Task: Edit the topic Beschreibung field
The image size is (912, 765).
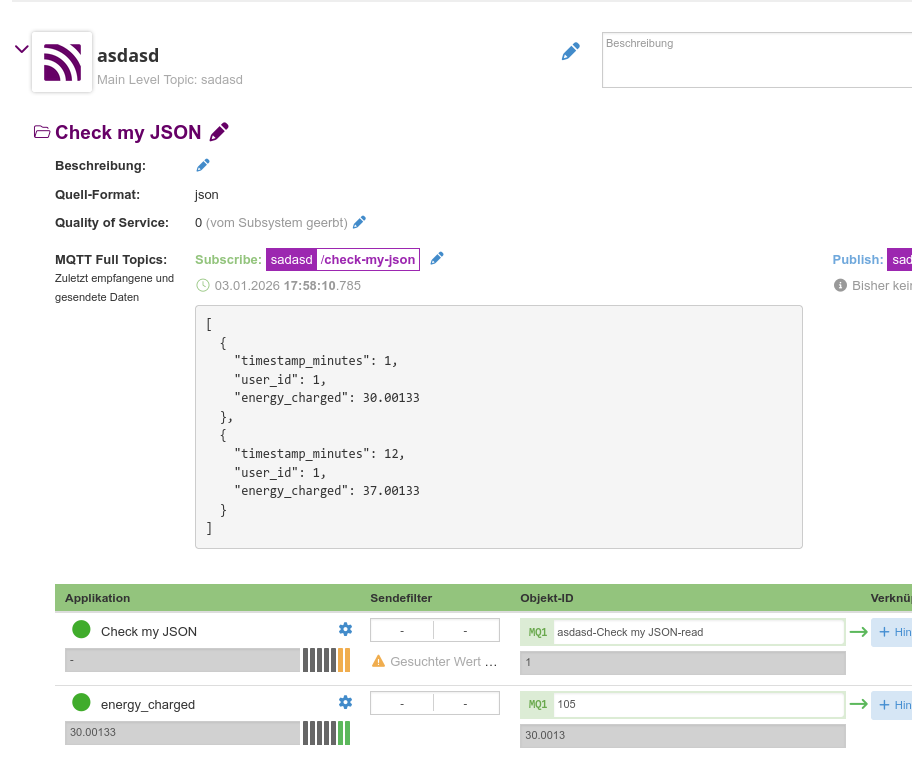Action: click(x=203, y=165)
